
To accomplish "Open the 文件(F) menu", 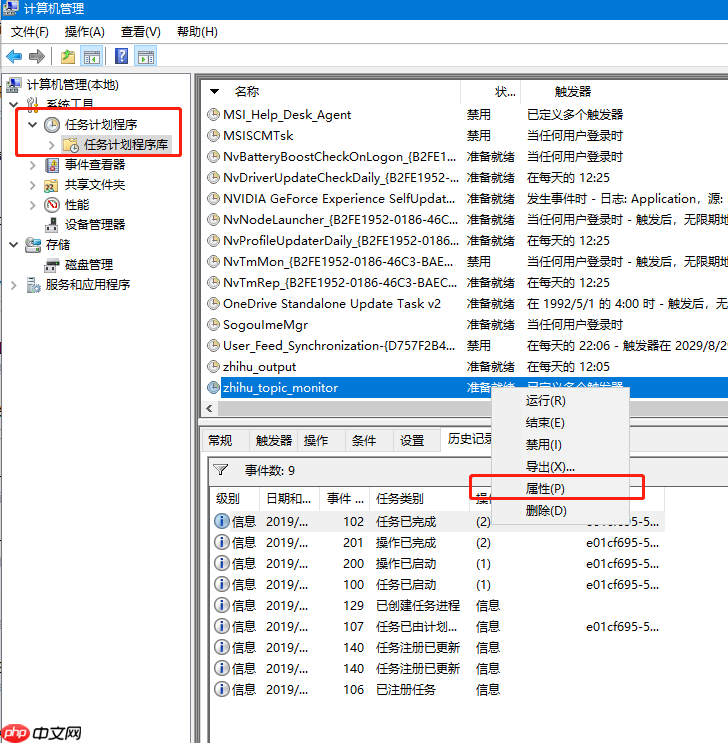I will coord(30,32).
